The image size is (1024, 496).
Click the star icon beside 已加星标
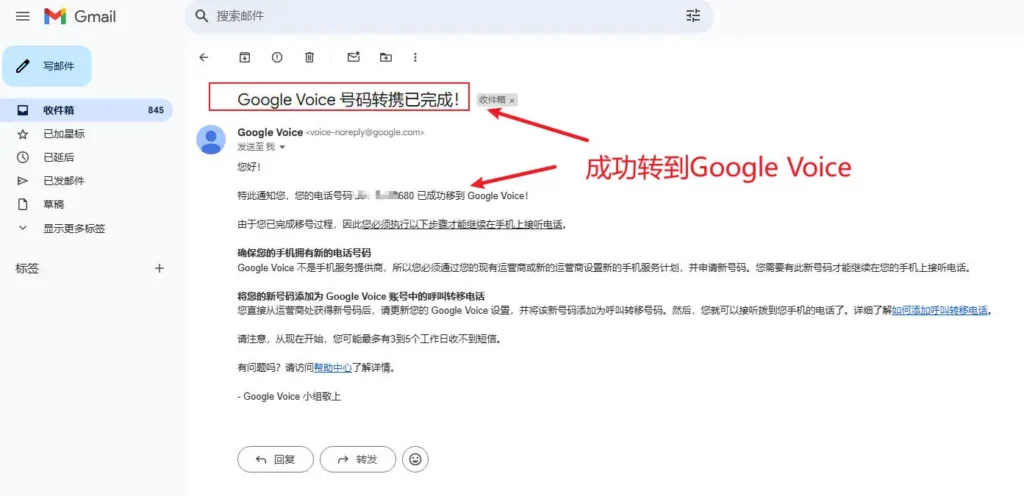(x=23, y=134)
